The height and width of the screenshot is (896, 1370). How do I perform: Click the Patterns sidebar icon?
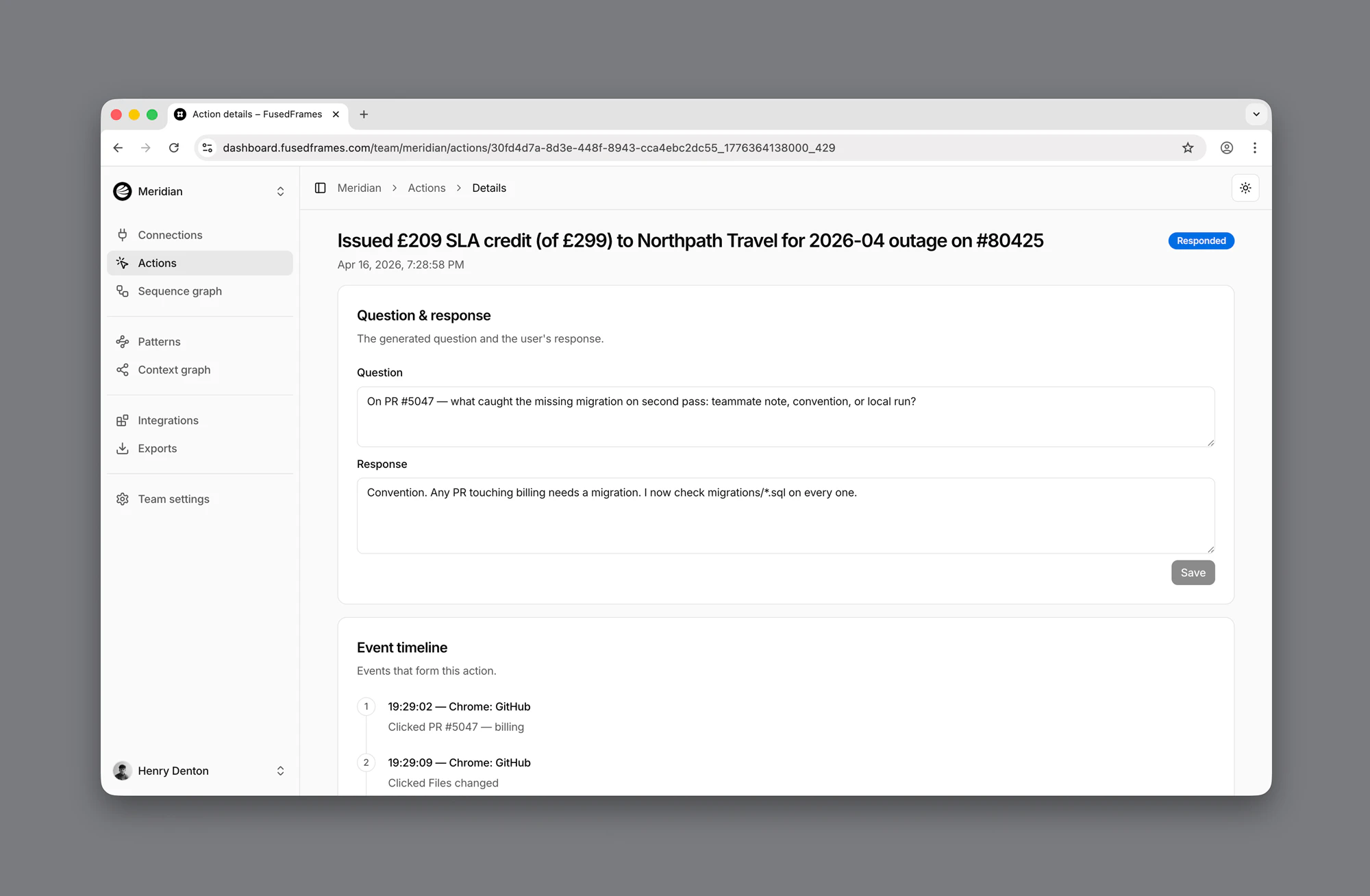[123, 342]
